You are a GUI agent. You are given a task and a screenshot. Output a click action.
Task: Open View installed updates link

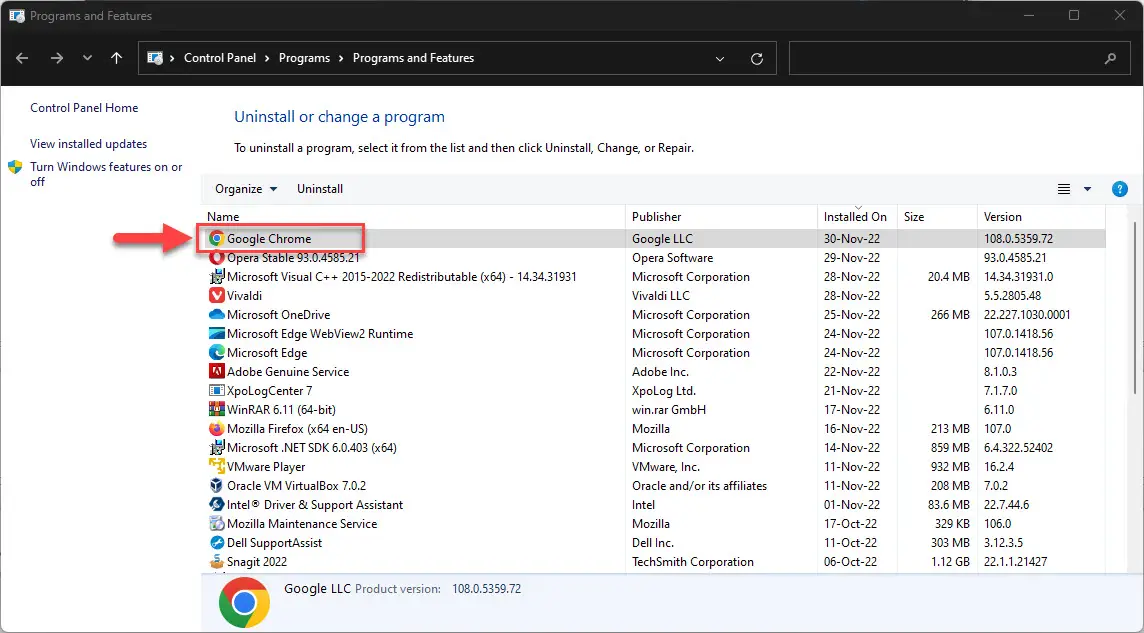coord(88,144)
